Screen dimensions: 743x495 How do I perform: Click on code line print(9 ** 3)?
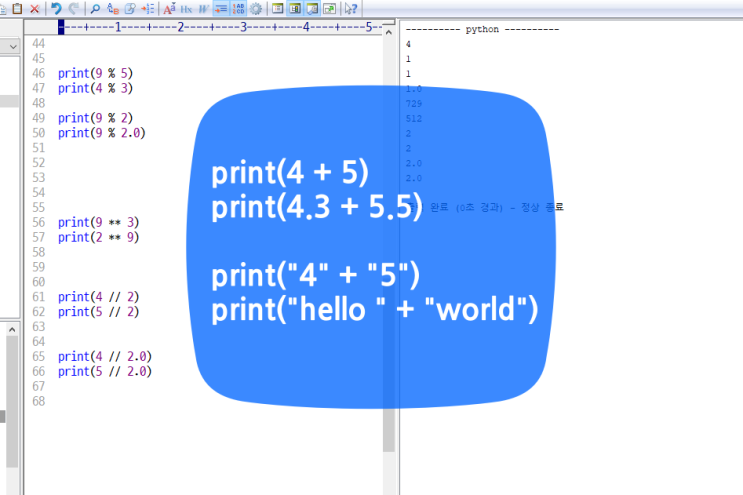[x=98, y=222]
